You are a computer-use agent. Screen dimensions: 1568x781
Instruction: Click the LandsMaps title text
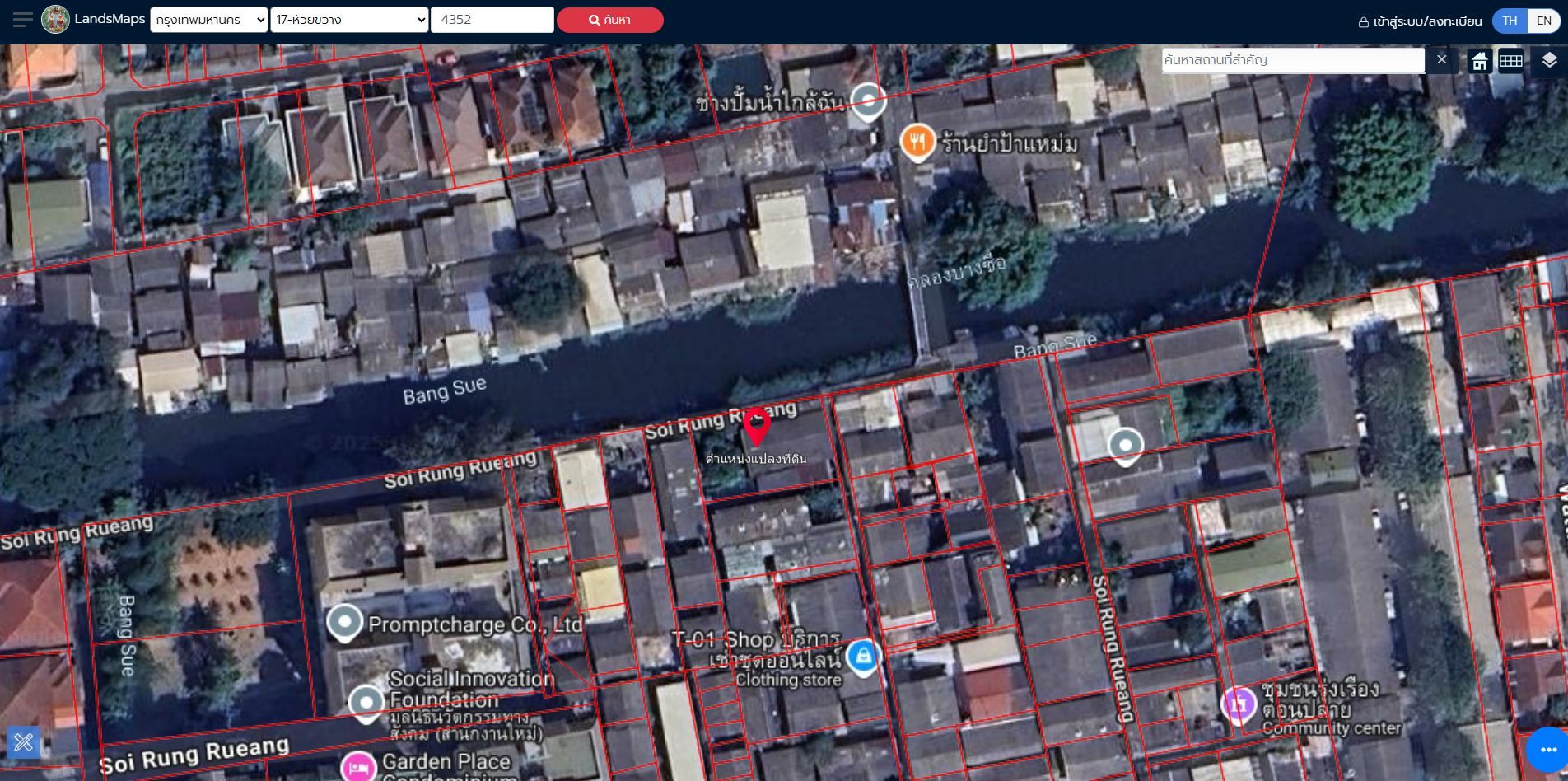tap(110, 19)
